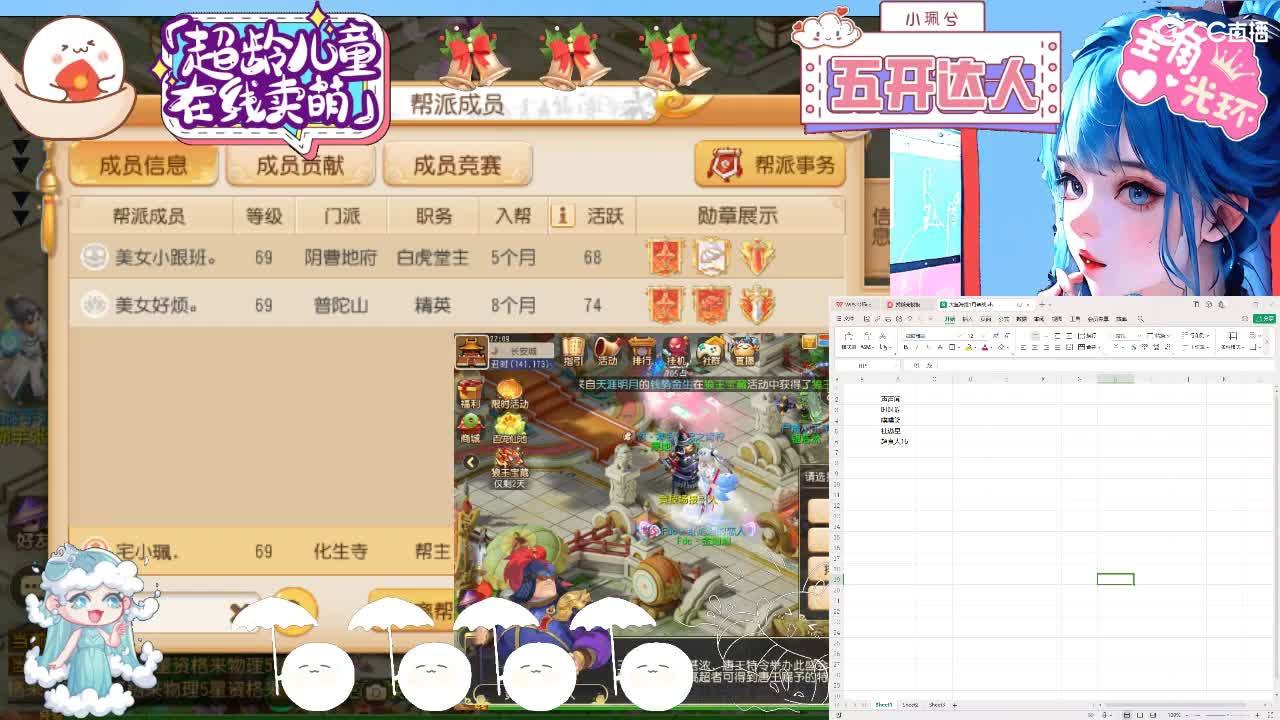Switch to Sheet2 tab
The height and width of the screenshot is (720, 1280).
pyautogui.click(x=910, y=705)
